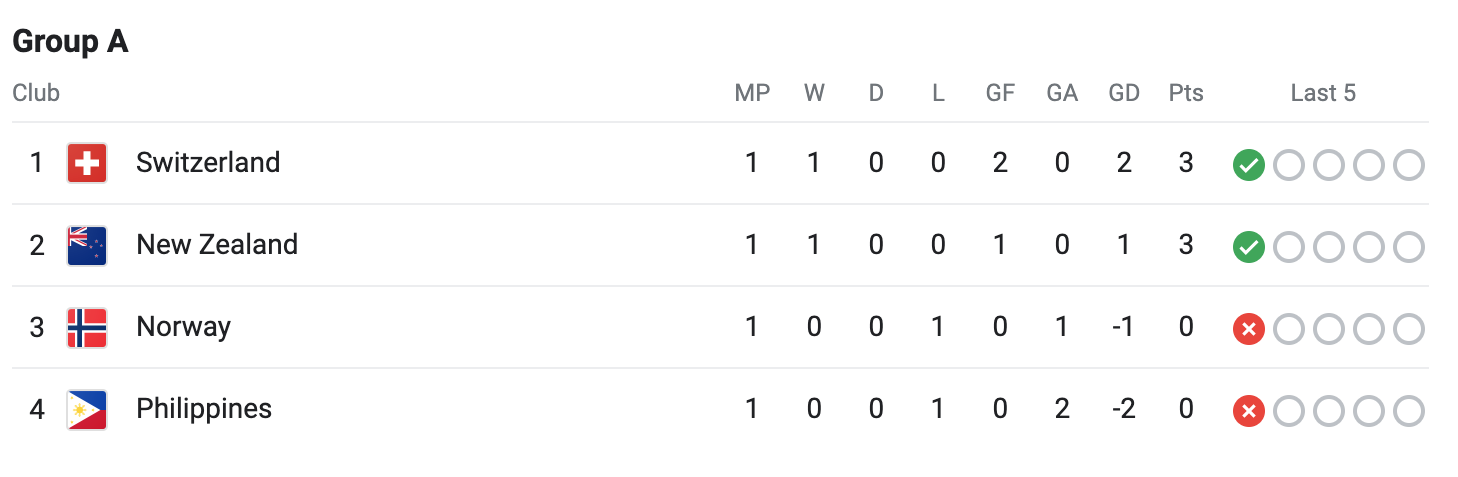
Task: Click the Pts column header
Action: point(1186,94)
